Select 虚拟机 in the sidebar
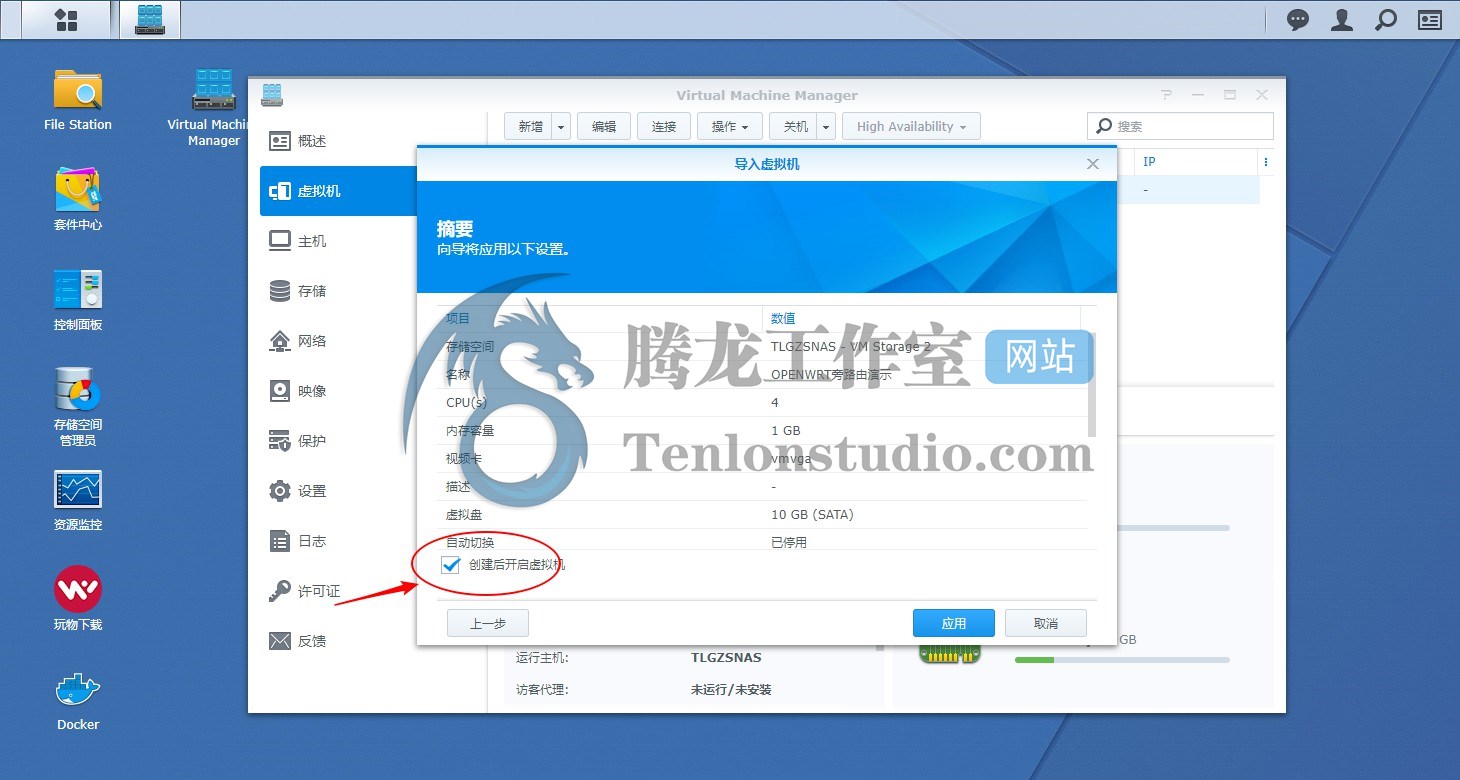 pyautogui.click(x=338, y=191)
